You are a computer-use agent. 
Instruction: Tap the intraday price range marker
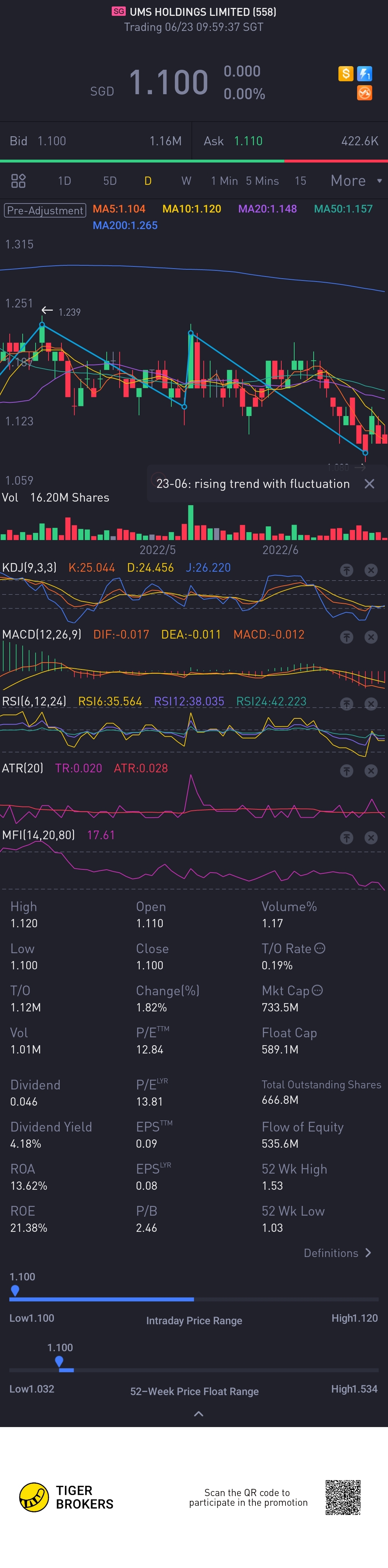pyautogui.click(x=15, y=1290)
